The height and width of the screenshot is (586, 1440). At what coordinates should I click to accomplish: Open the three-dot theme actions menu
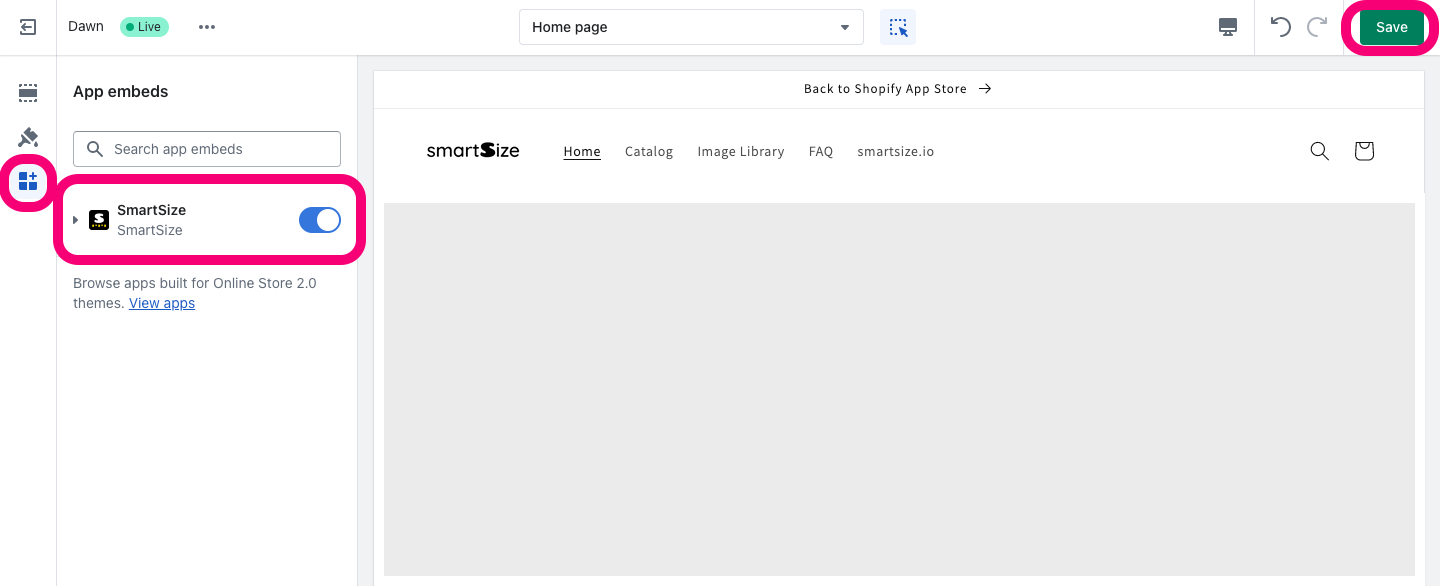(207, 27)
